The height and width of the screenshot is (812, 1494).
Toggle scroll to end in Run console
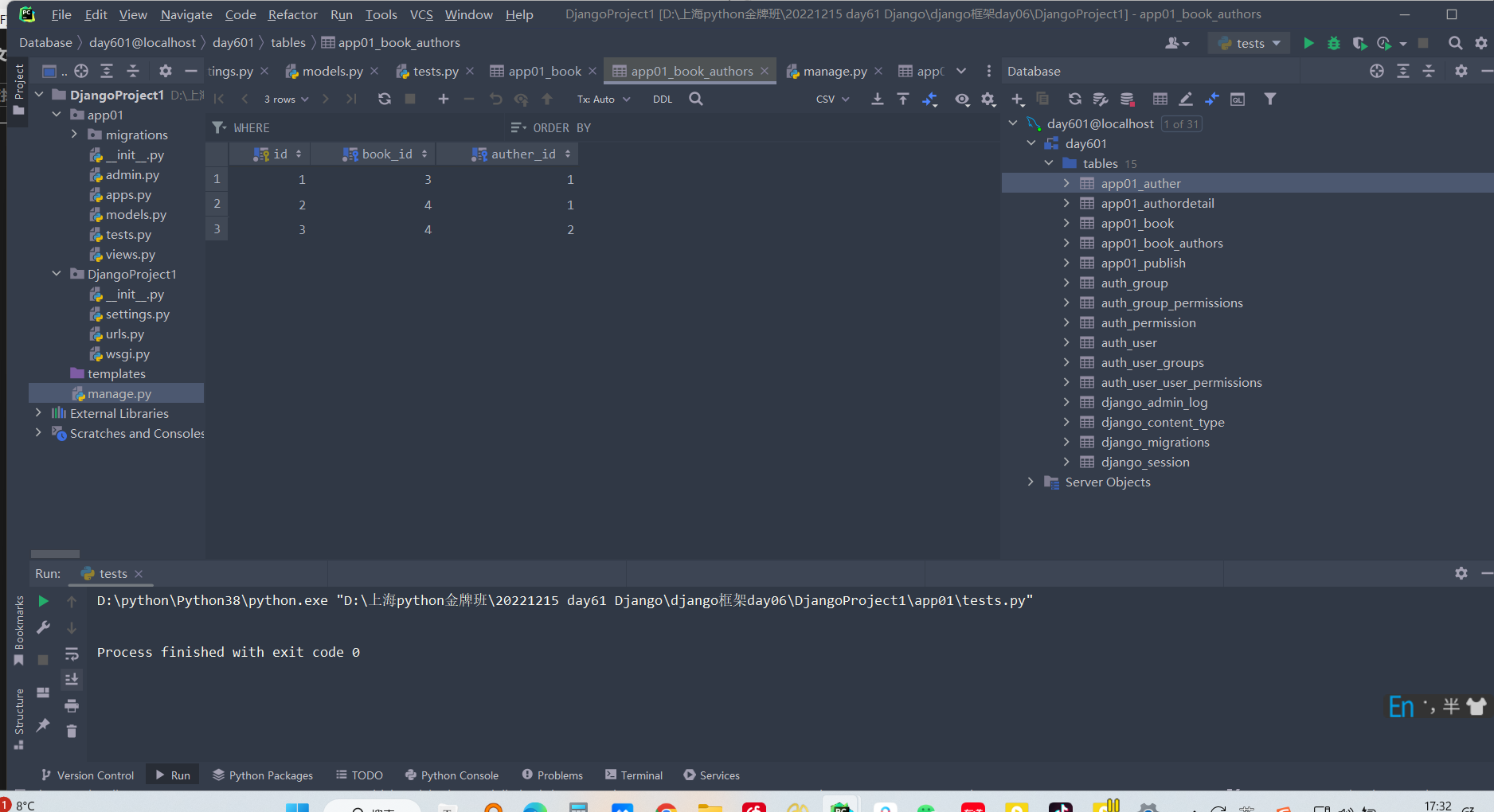(72, 679)
